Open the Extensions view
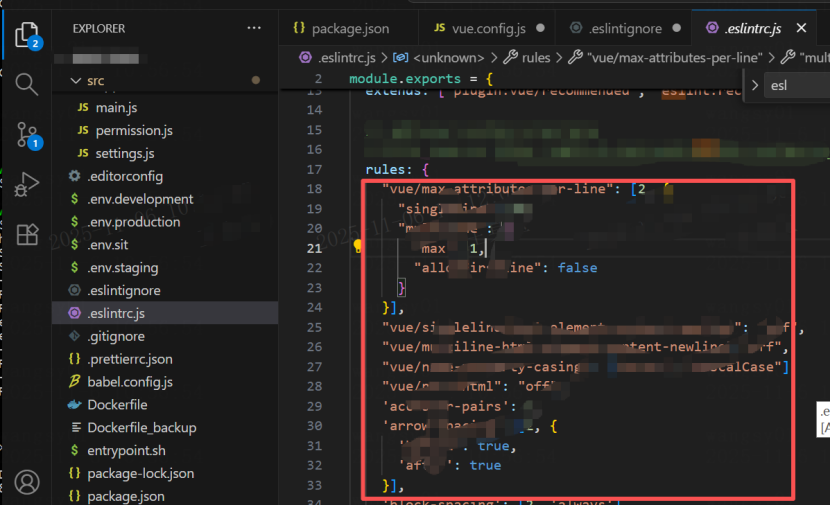This screenshot has height=506, width=830. tap(27, 234)
